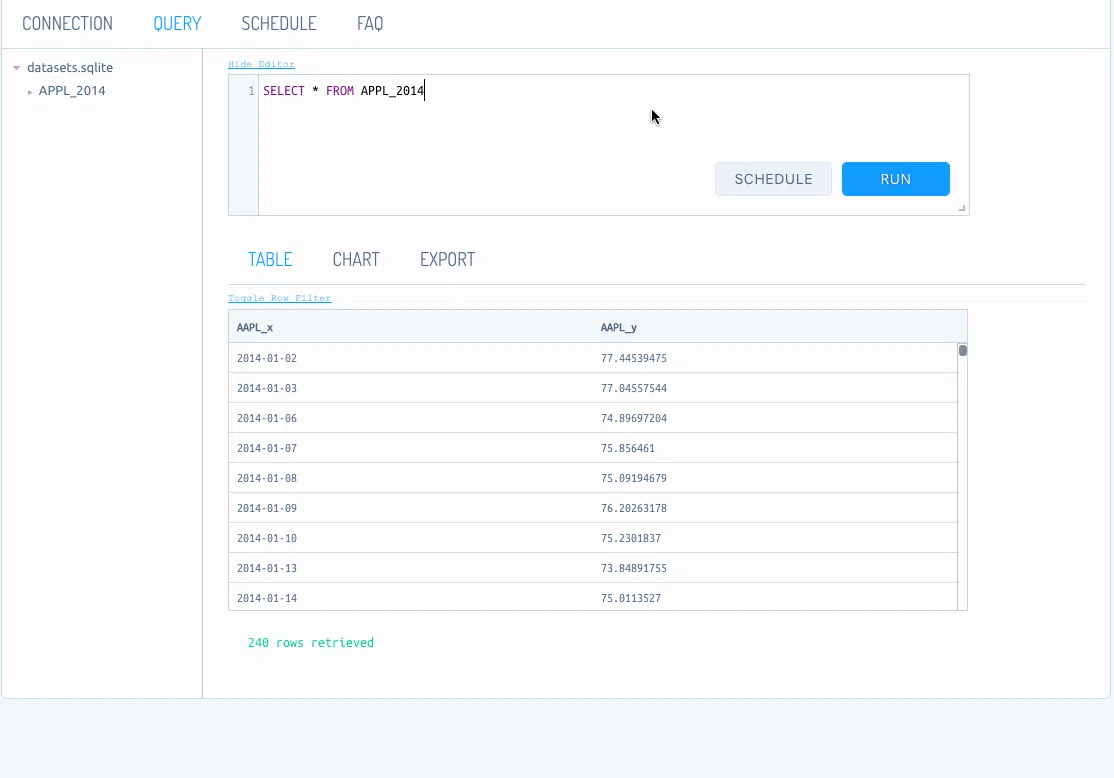
Task: Collapse the datasets.sqlite tree node arrow
Action: tap(16, 67)
